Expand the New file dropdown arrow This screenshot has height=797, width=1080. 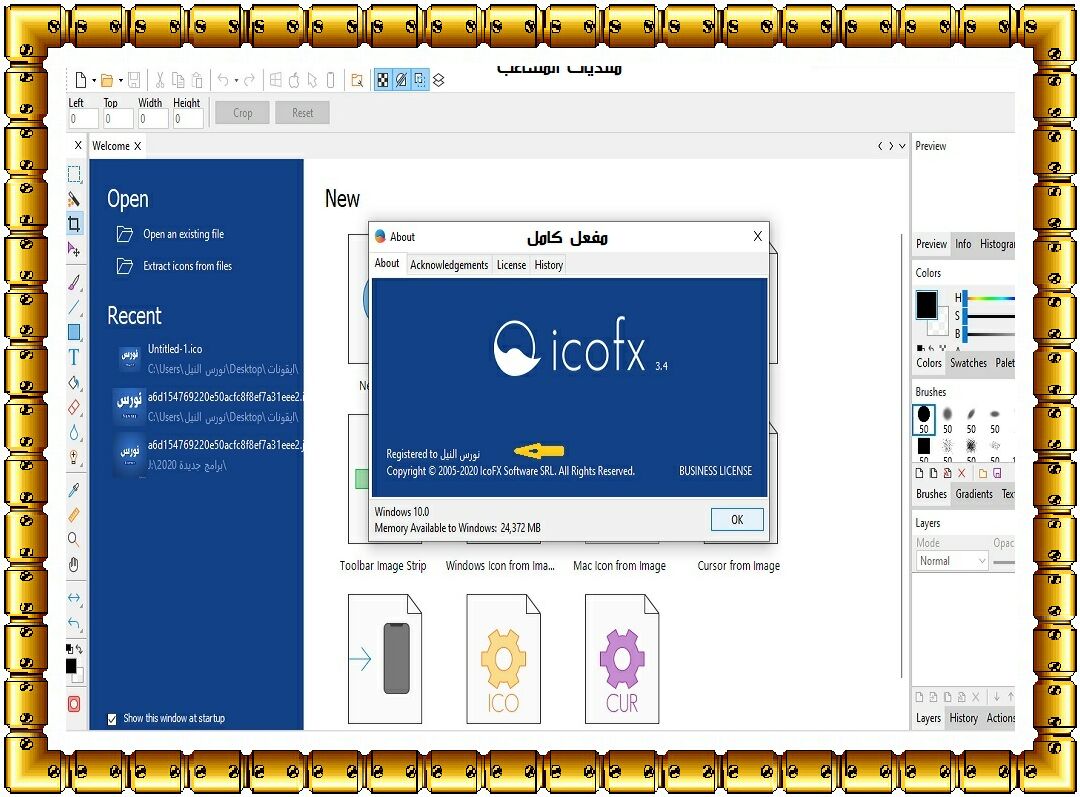94,81
